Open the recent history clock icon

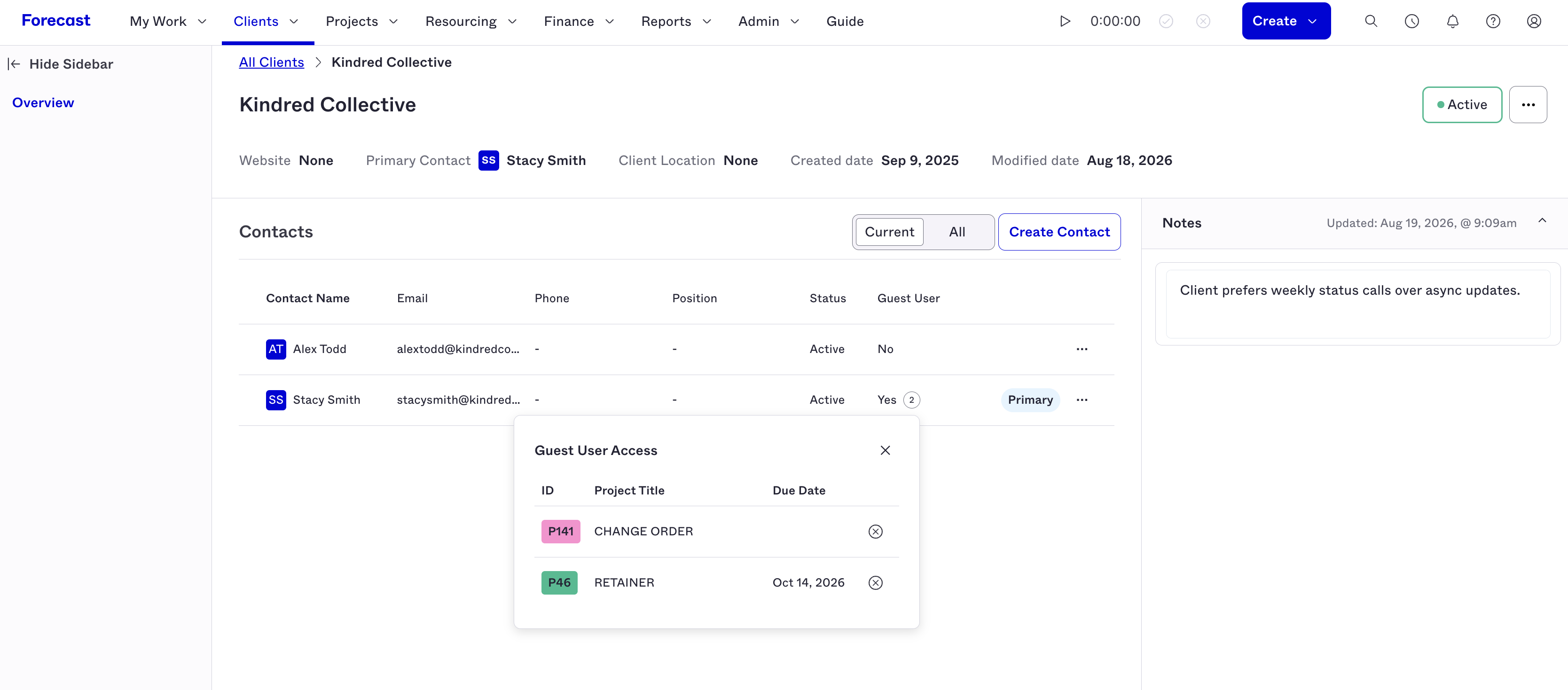click(1411, 21)
